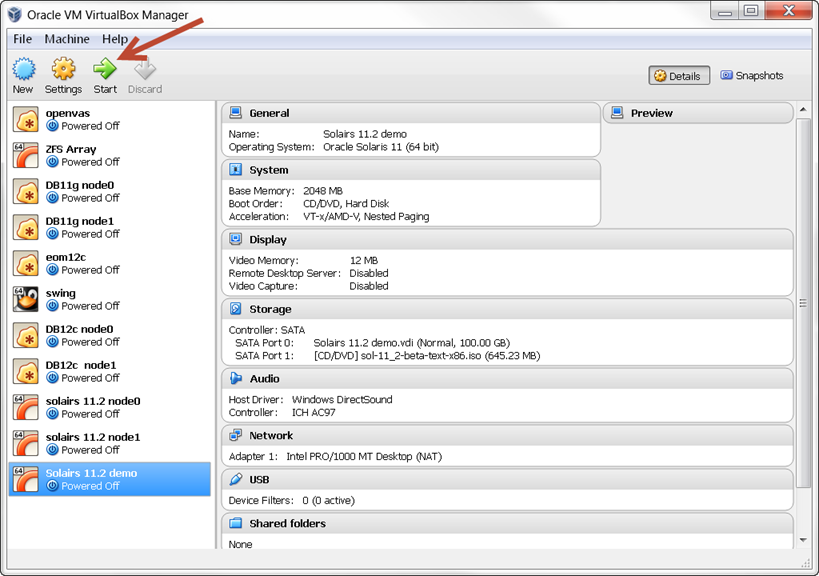Viewport: 819px width, 576px height.
Task: Click the Solairs 11.2 demo VM icon
Action: click(x=26, y=479)
